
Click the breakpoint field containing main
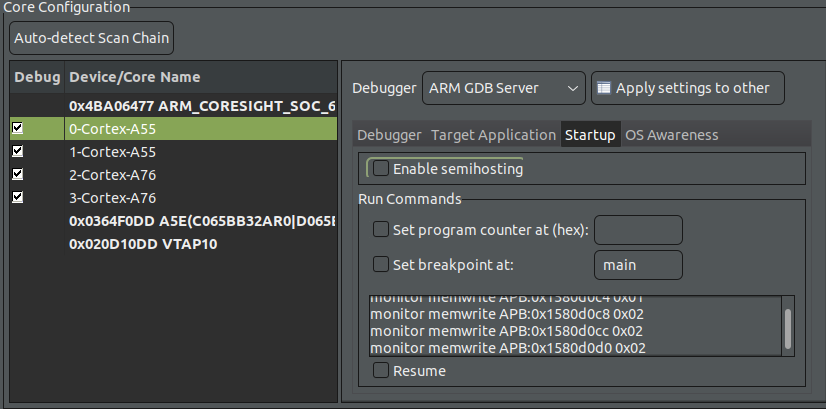(638, 265)
